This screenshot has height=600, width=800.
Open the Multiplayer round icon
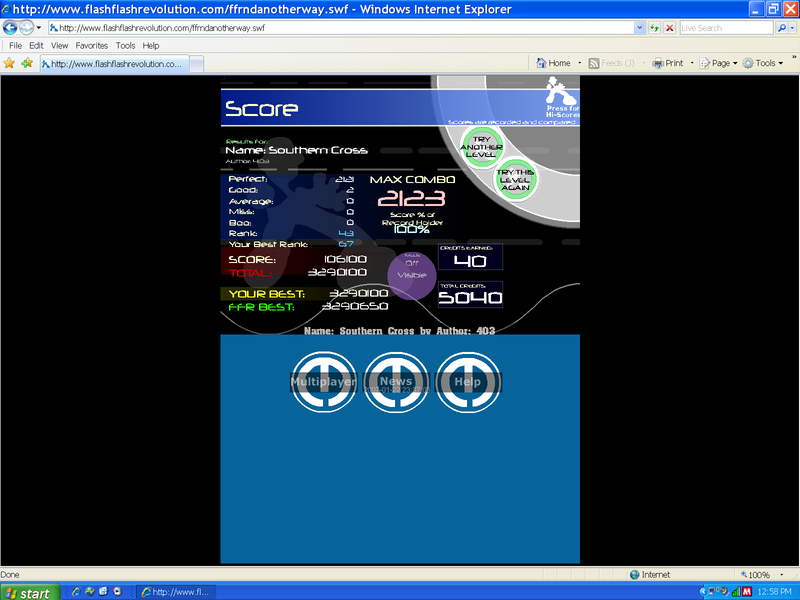[323, 381]
